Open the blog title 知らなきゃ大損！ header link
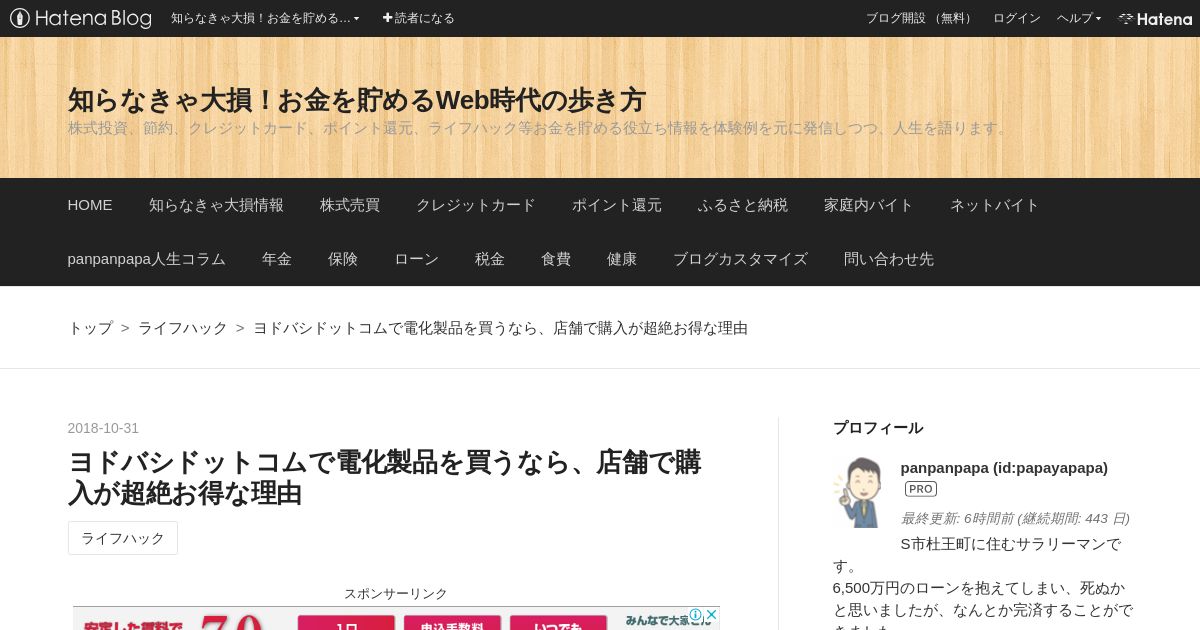 356,100
